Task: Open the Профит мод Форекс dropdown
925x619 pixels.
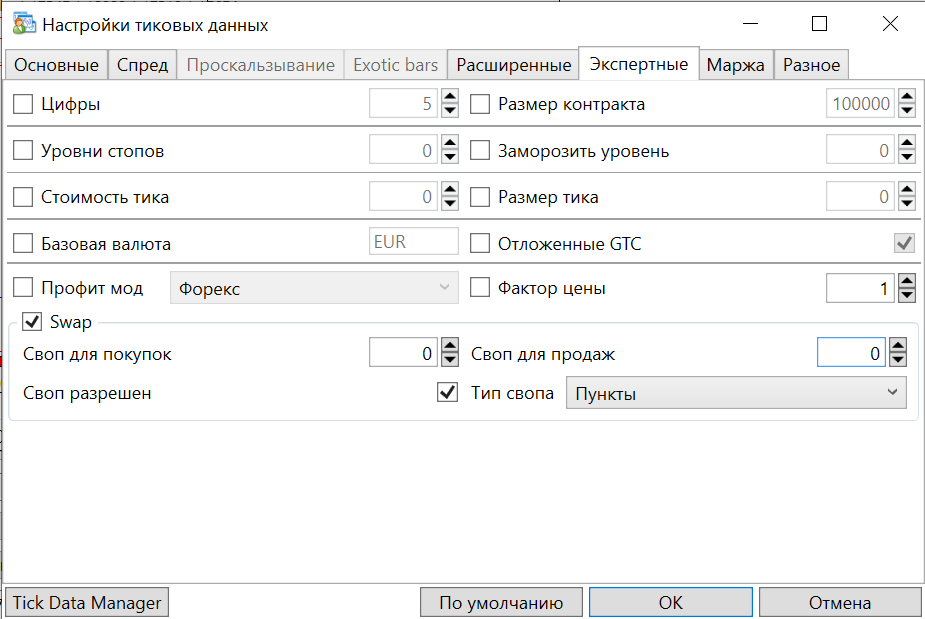Action: (314, 288)
